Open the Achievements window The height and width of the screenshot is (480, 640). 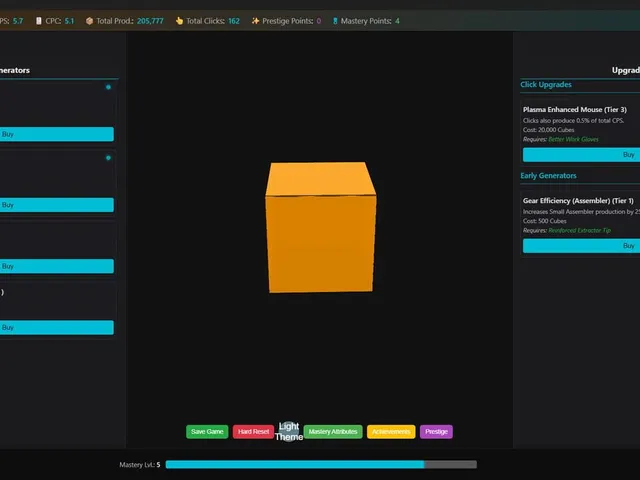(x=391, y=431)
